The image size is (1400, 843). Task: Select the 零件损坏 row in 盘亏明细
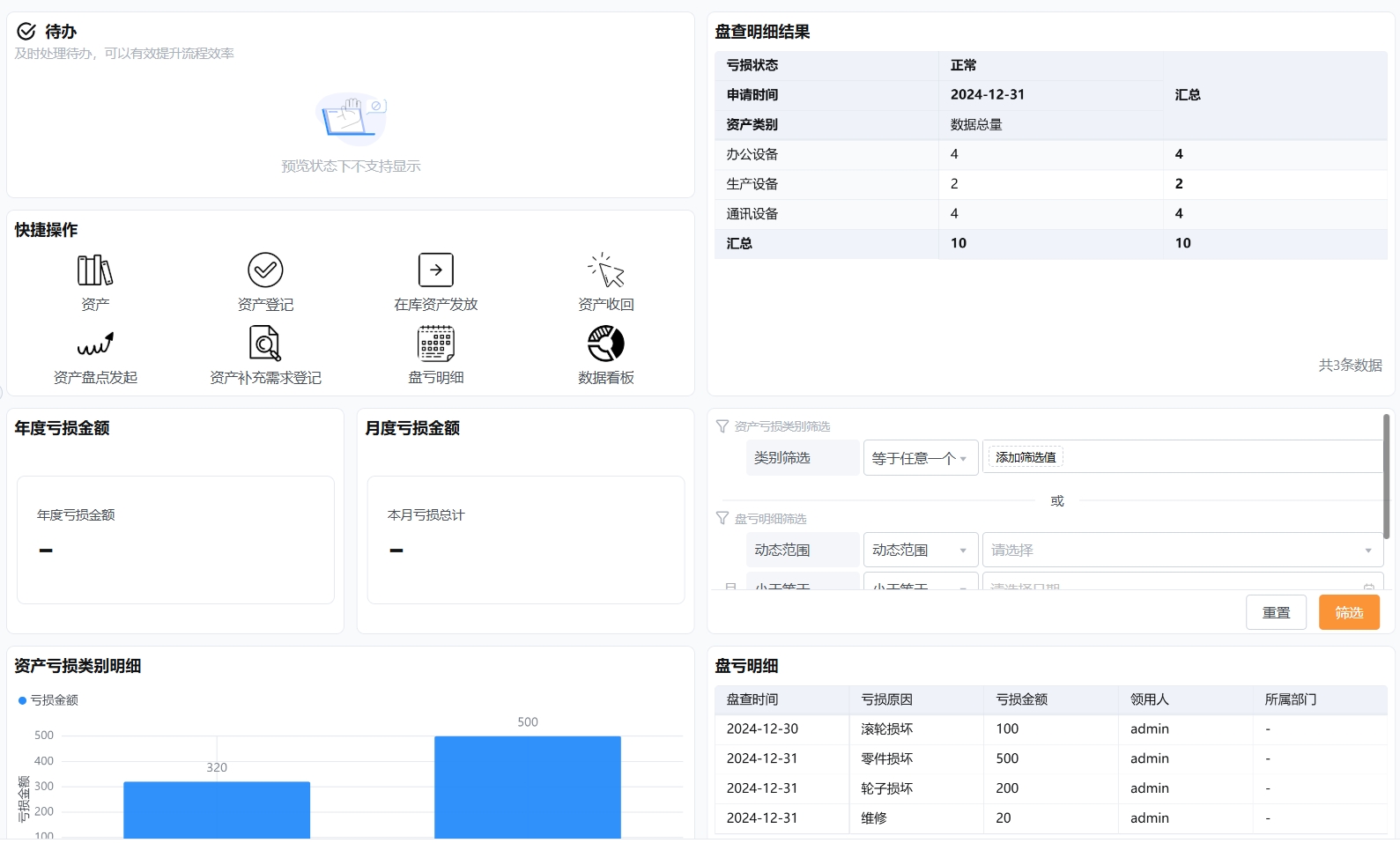click(x=887, y=758)
